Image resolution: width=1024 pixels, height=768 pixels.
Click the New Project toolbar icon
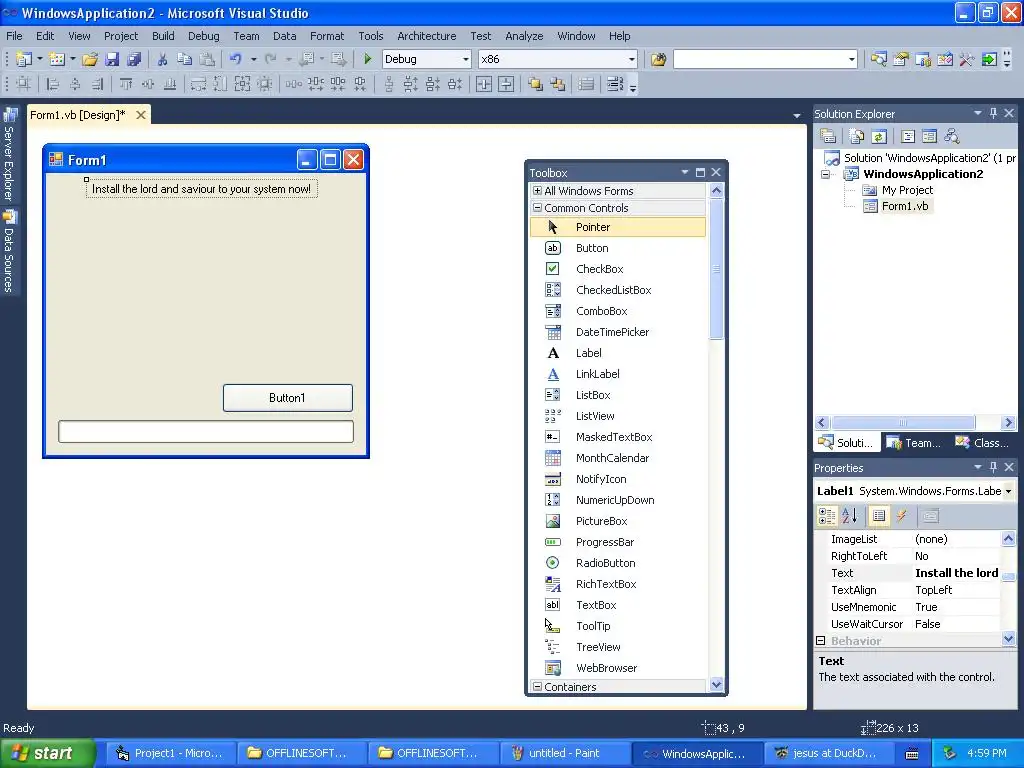[24, 59]
